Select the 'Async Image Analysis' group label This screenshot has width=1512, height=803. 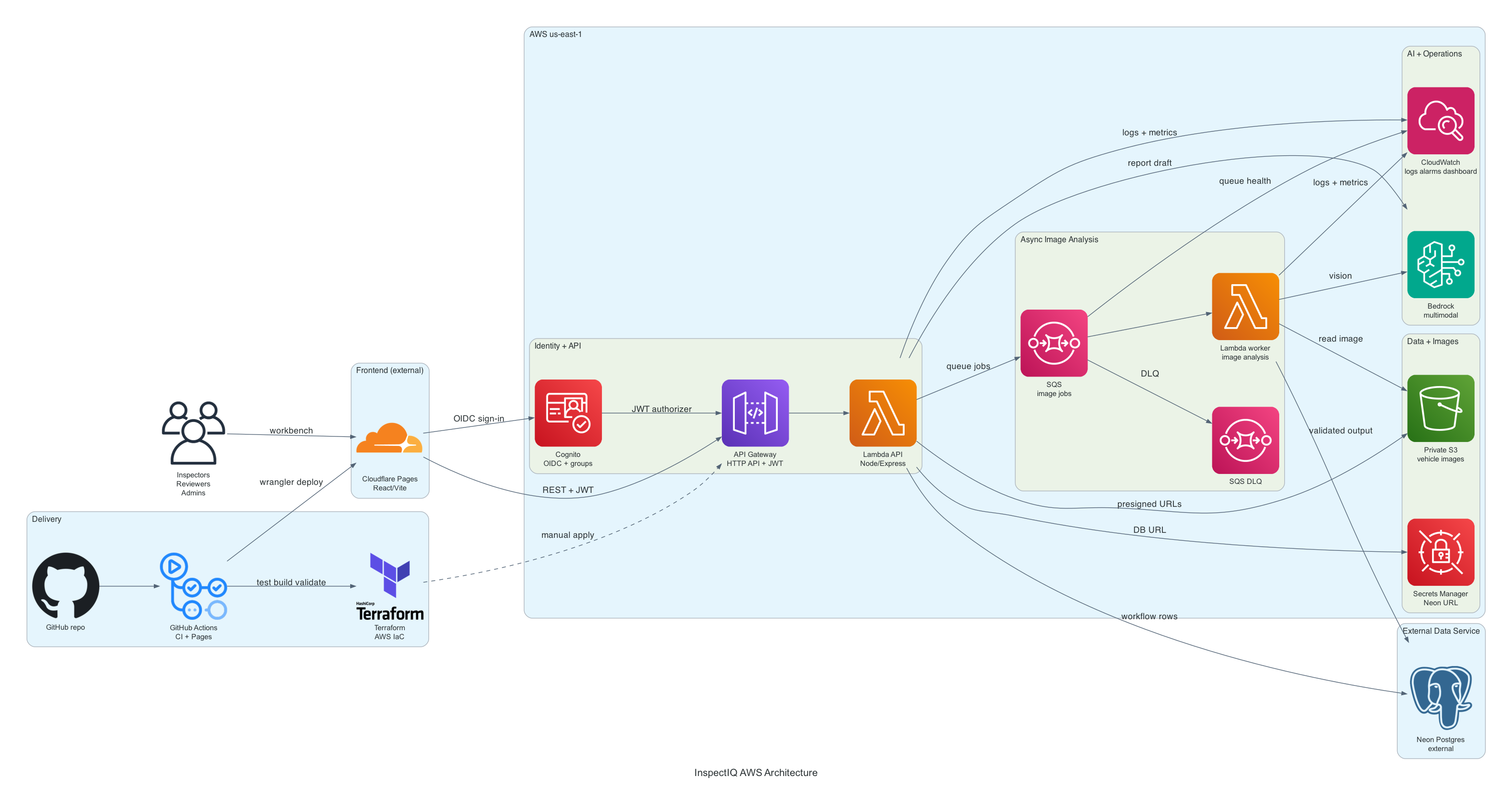1059,240
